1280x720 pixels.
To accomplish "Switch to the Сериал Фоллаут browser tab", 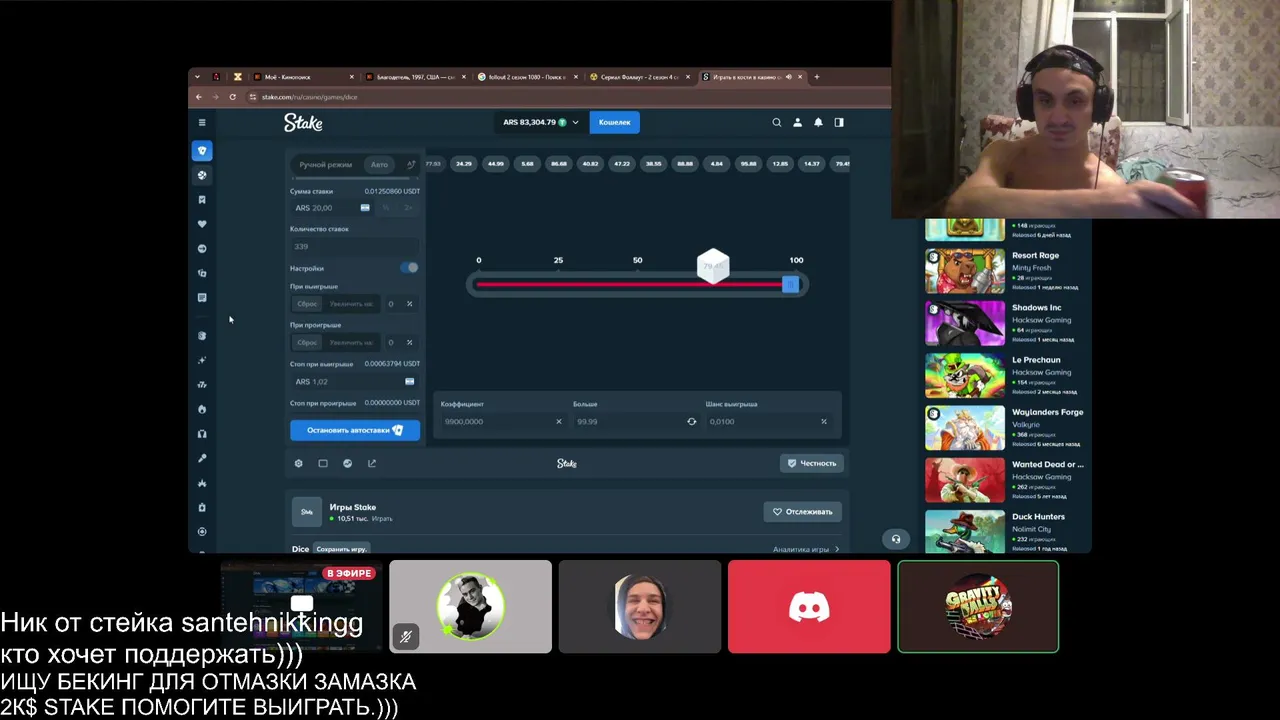I will 640,77.
